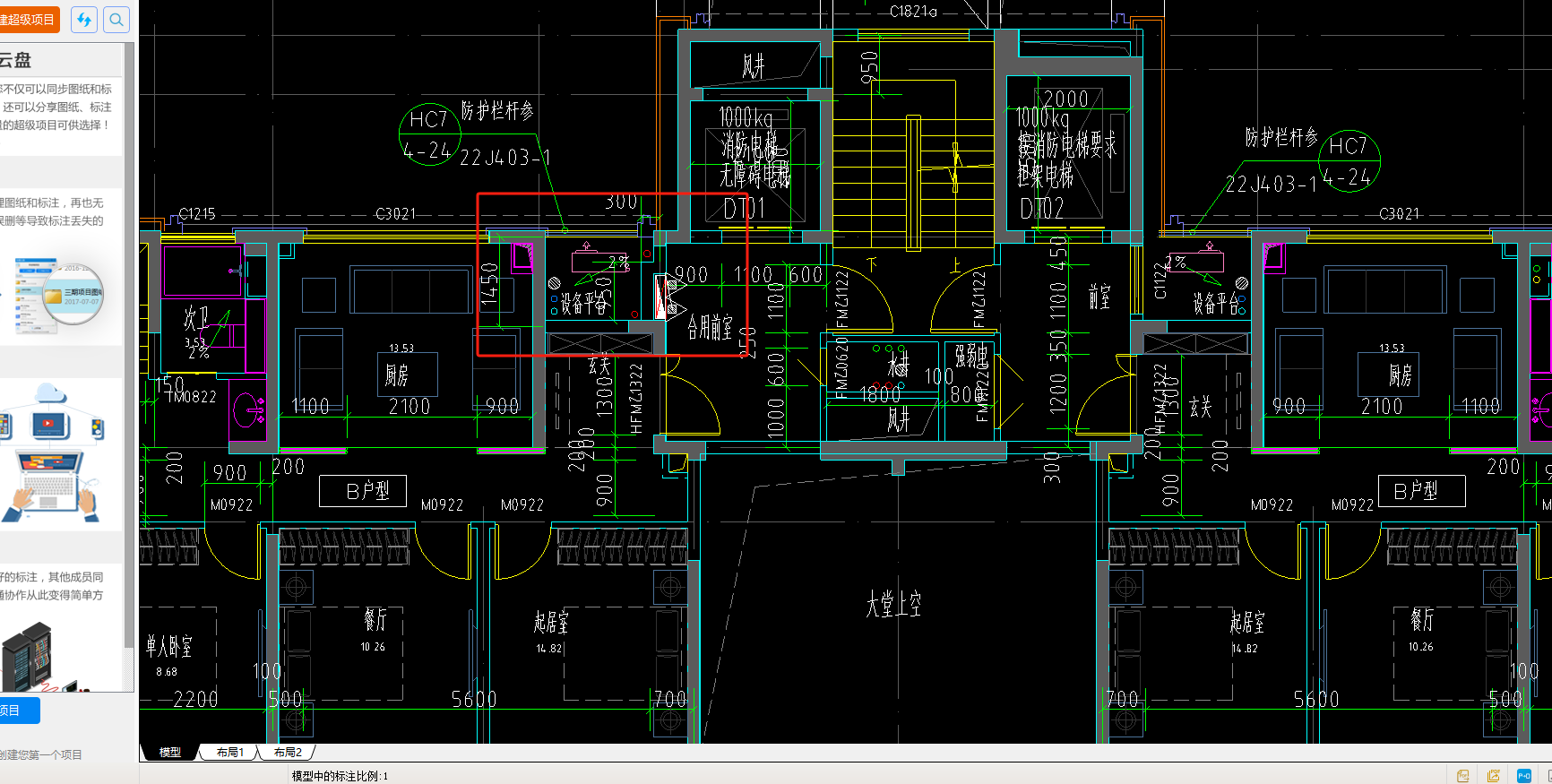The image size is (1552, 784).
Task: Click the 单人卧室 room label
Action: (x=168, y=645)
